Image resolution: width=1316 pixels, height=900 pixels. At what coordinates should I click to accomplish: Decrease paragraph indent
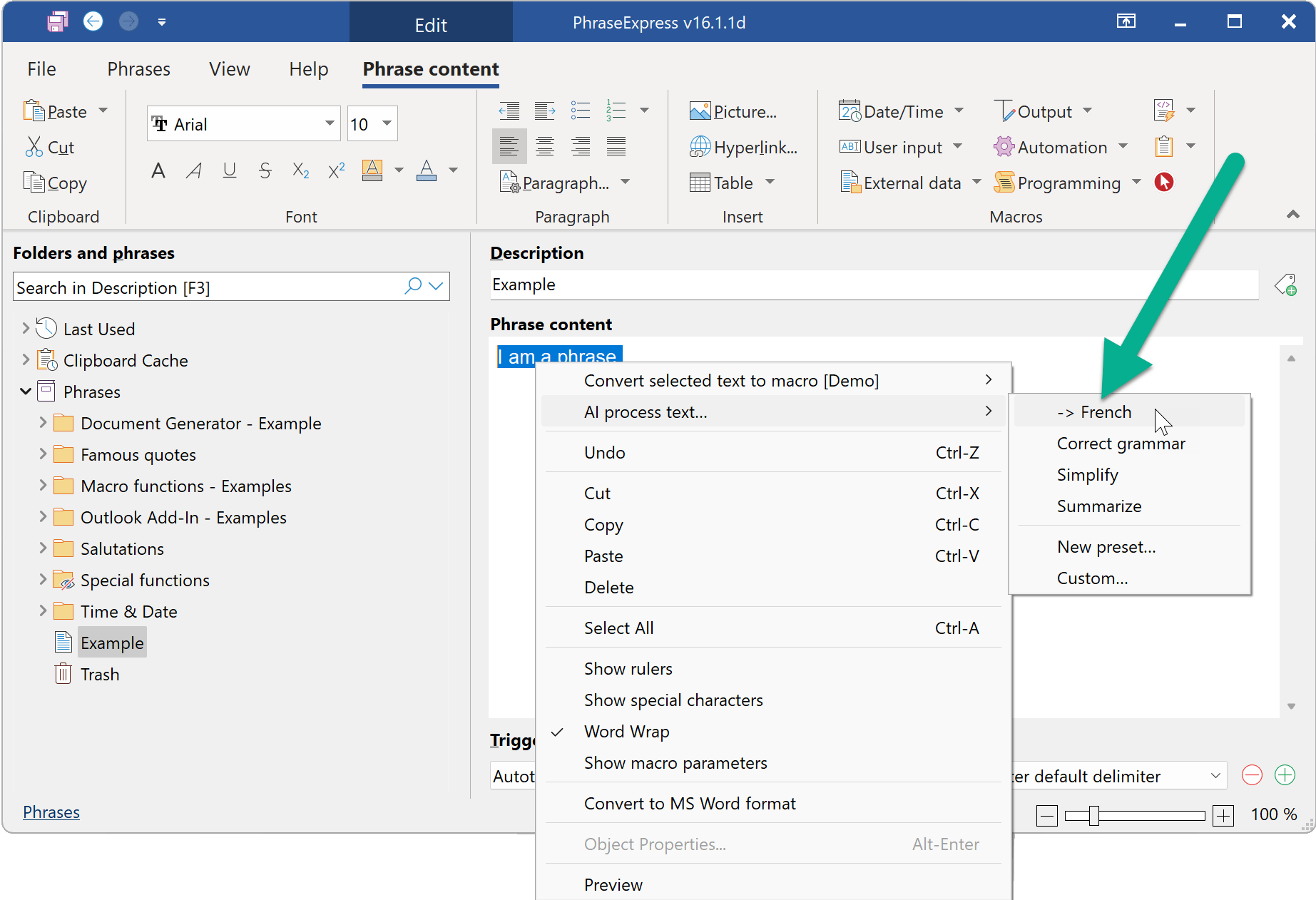pyautogui.click(x=509, y=111)
